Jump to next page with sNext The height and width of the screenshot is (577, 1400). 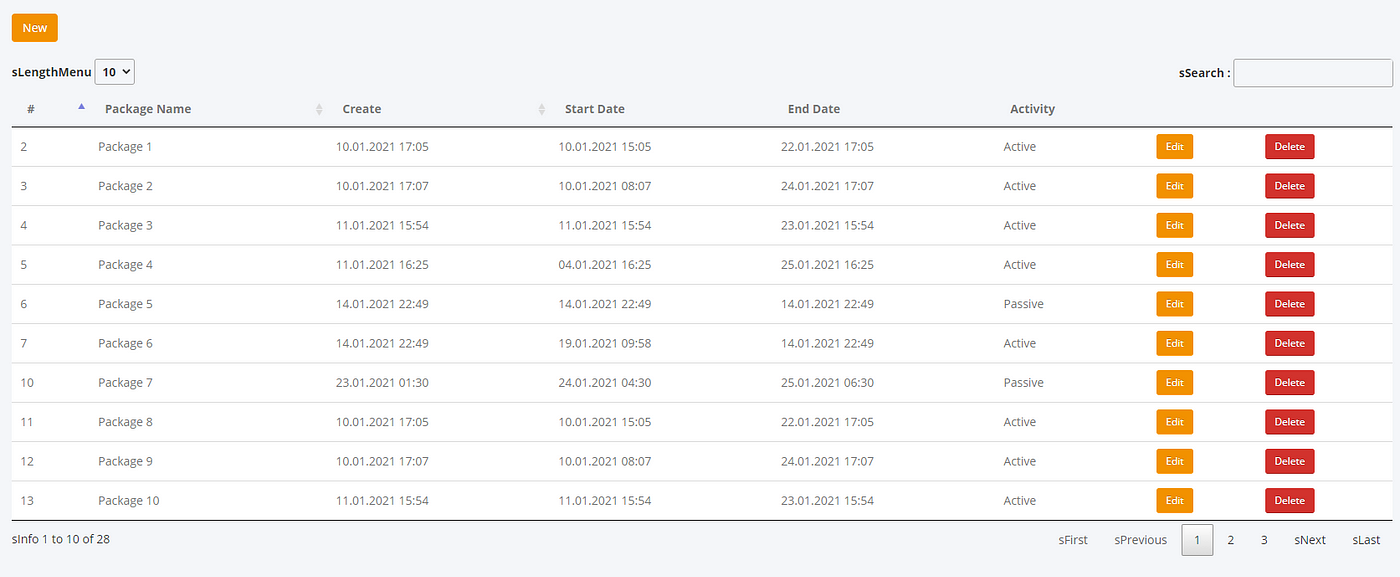click(x=1310, y=540)
